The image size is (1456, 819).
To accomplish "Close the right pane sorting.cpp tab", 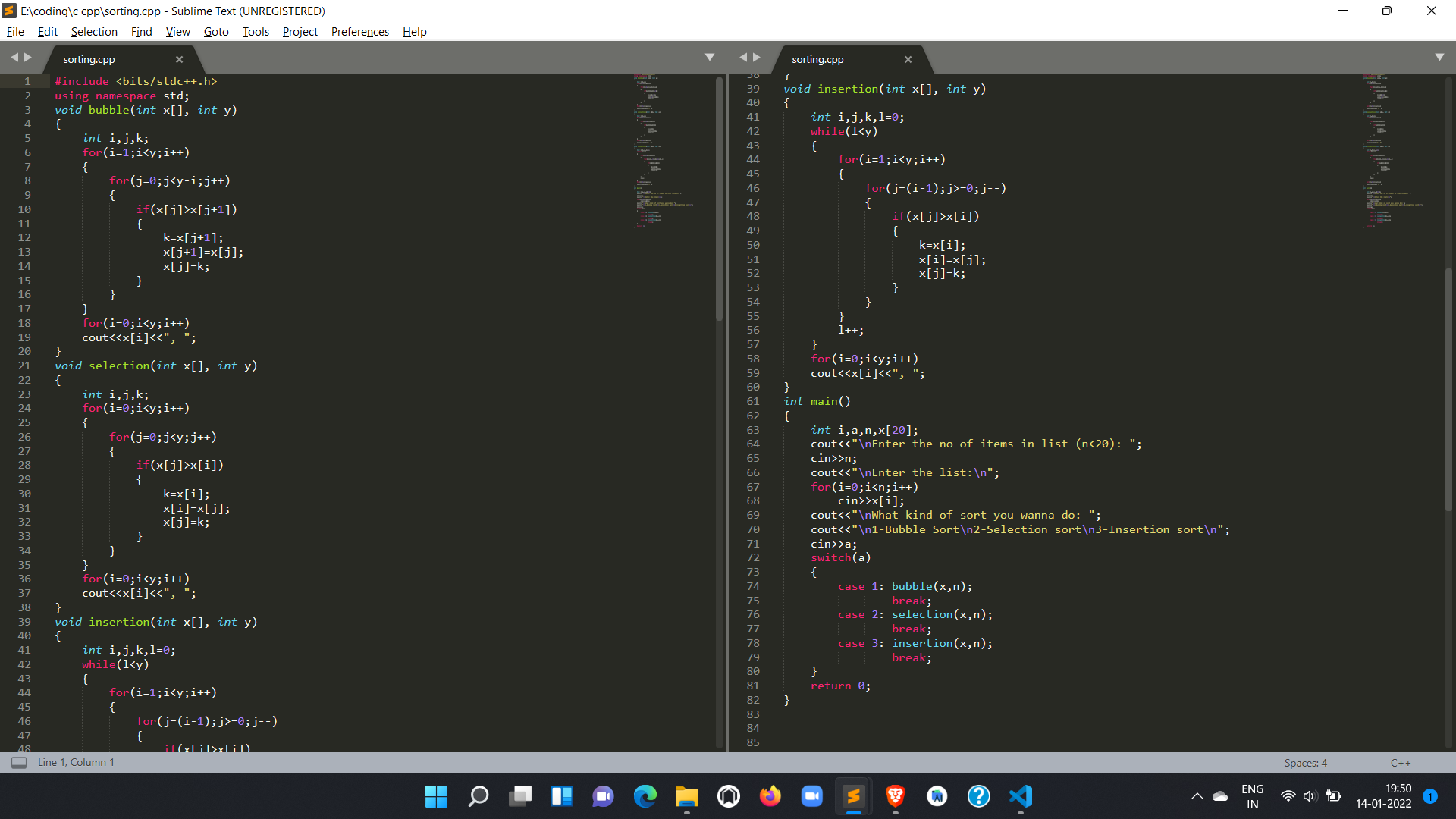I will pos(908,59).
